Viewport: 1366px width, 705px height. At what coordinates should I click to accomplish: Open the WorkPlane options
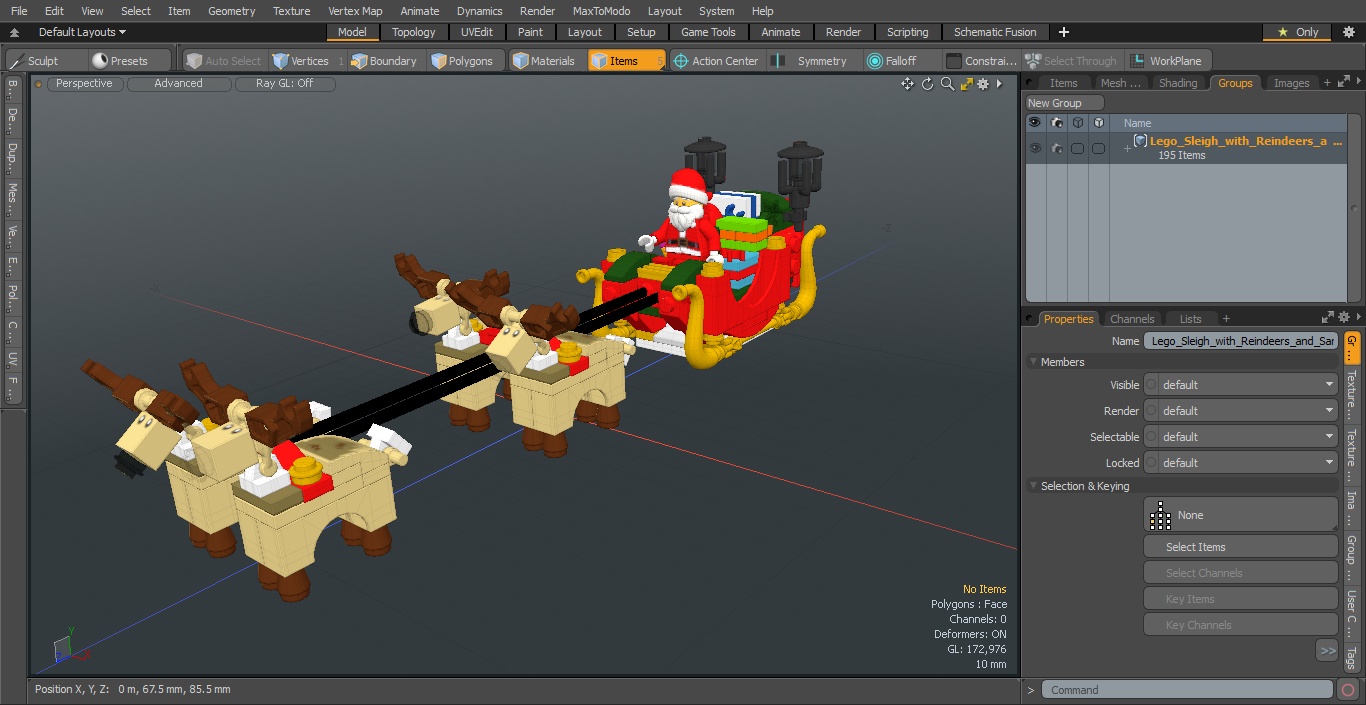coord(1168,61)
